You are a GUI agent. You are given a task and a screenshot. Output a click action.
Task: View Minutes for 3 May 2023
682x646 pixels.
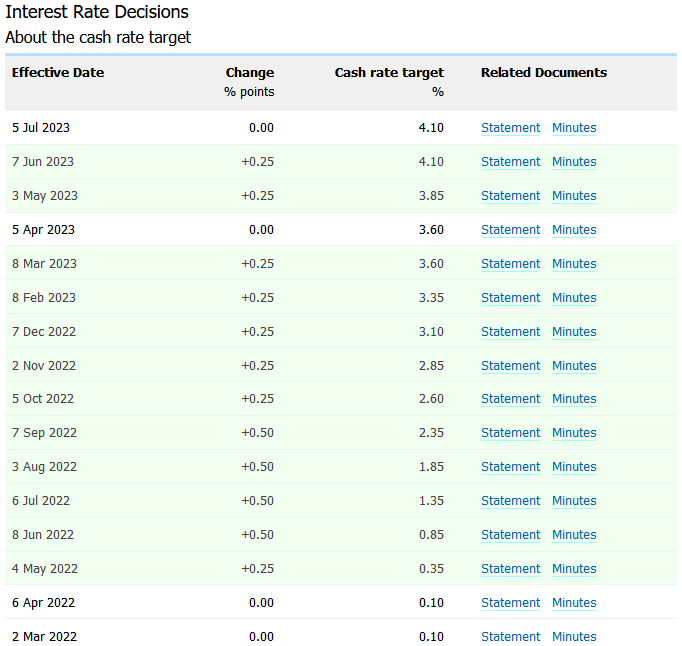coord(574,196)
